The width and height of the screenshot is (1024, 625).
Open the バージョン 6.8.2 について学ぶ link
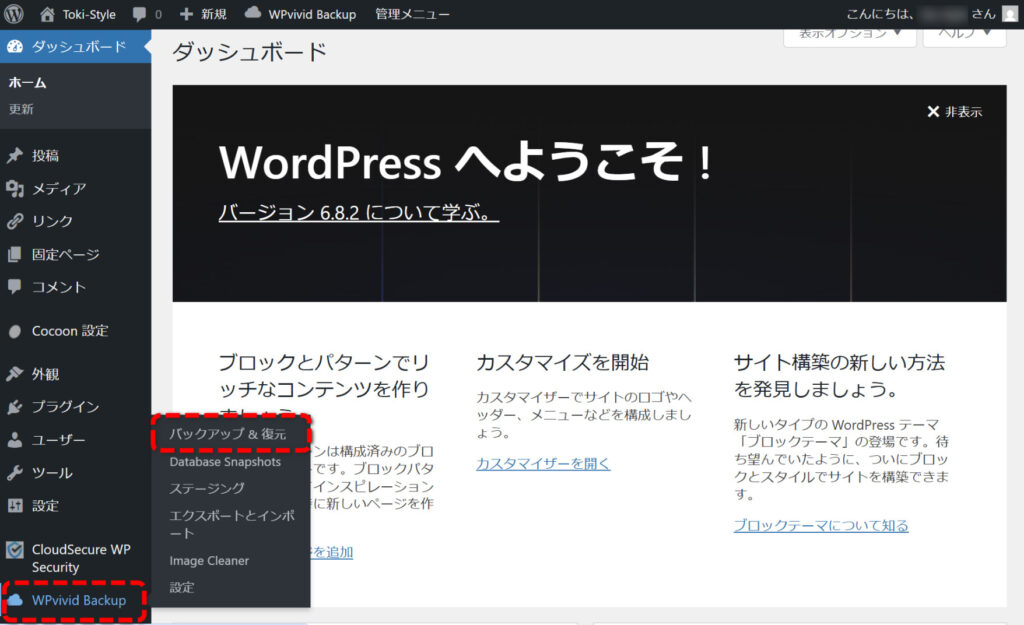tap(358, 213)
